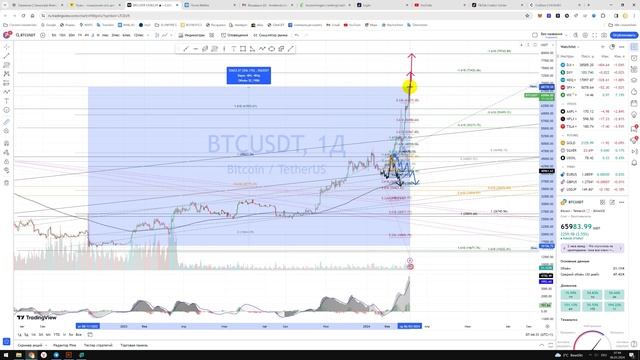Open the Alerts clock panel icon

point(634,58)
